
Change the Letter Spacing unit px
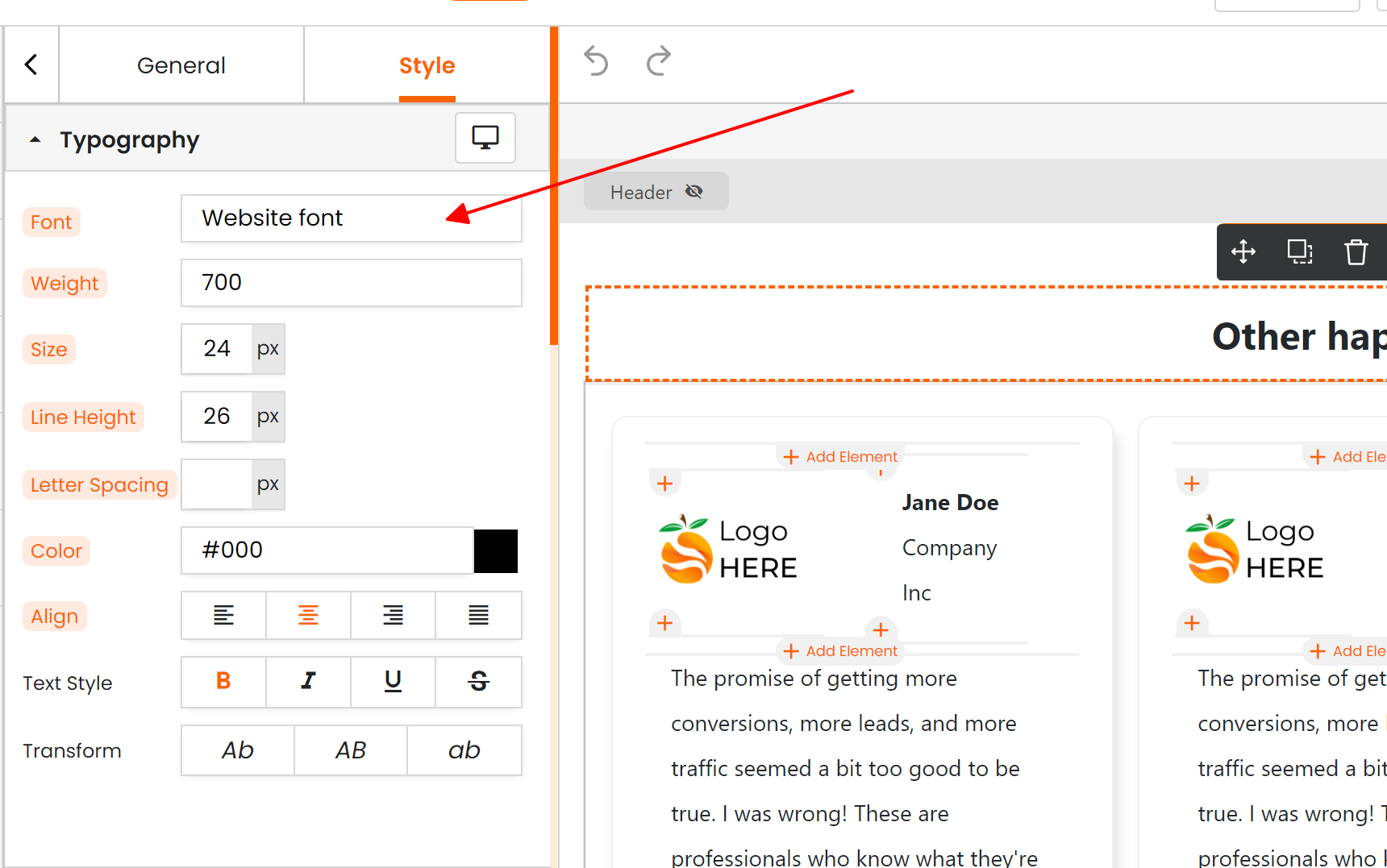(268, 484)
